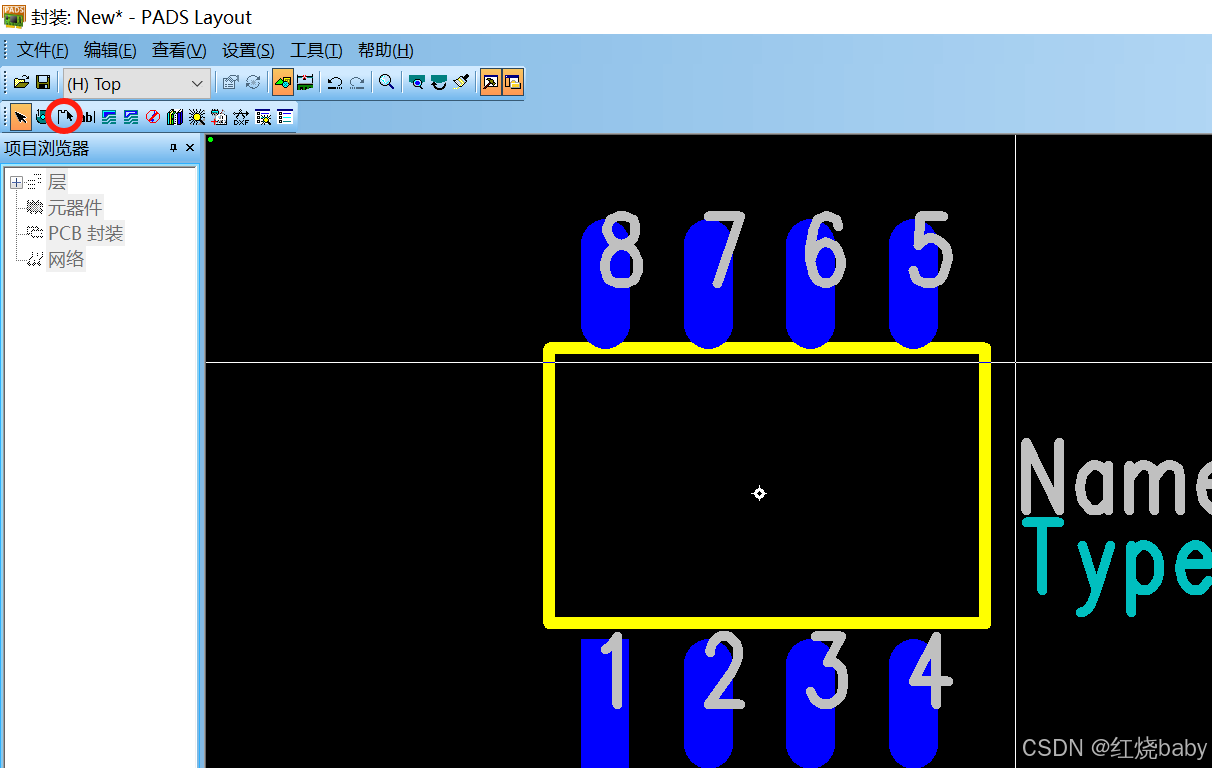Save the design with the Save icon
1212x768 pixels.
tap(43, 82)
